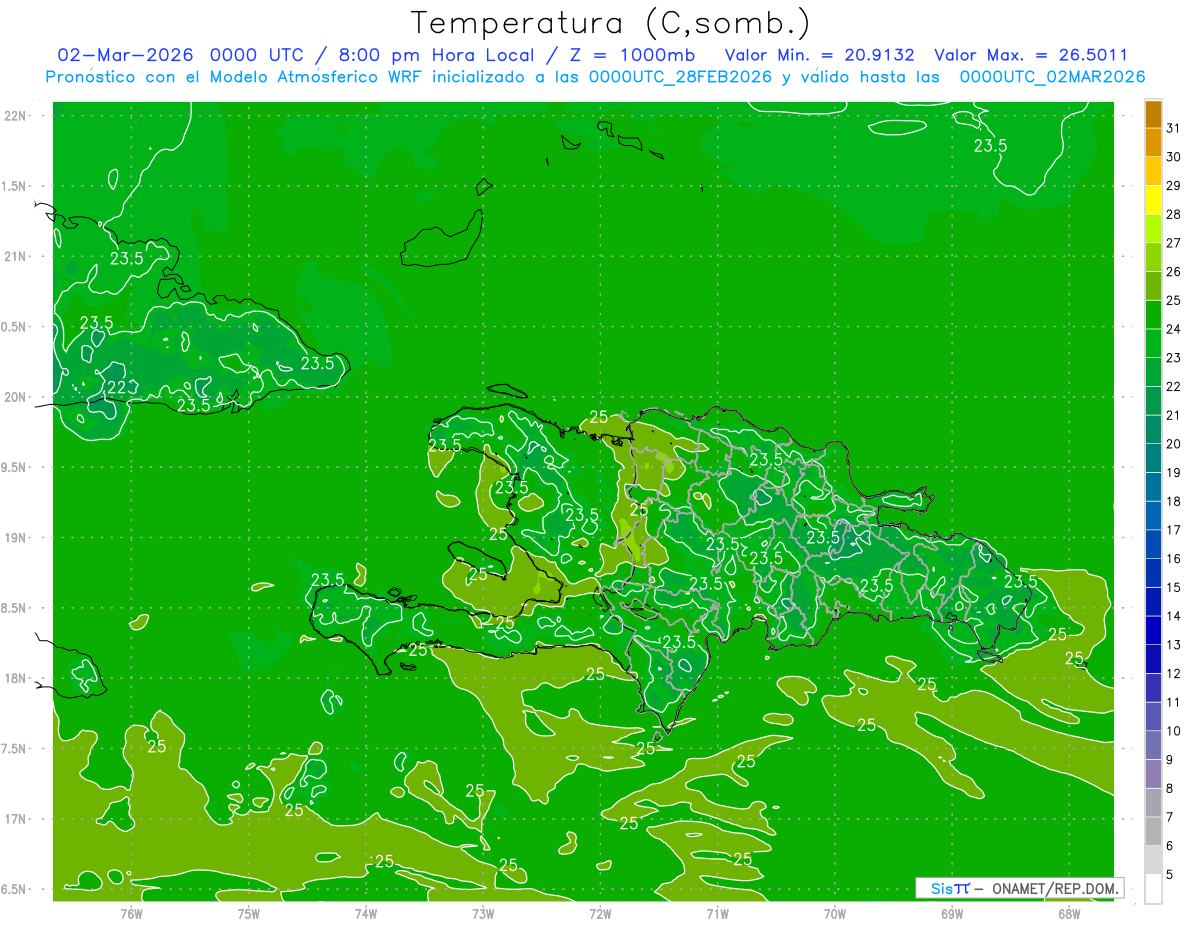Click the "18N" latitude axis label
The image size is (1200, 927).
[x=16, y=678]
